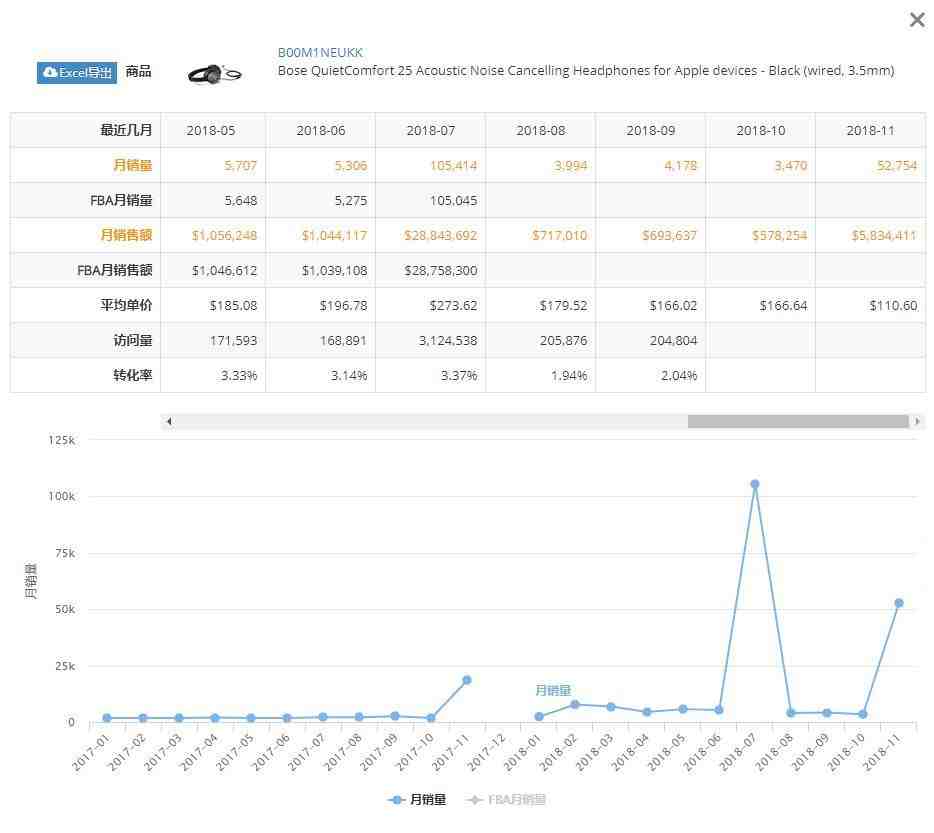Click the 2017-11 chart data point
The height and width of the screenshot is (833, 934).
[467, 680]
